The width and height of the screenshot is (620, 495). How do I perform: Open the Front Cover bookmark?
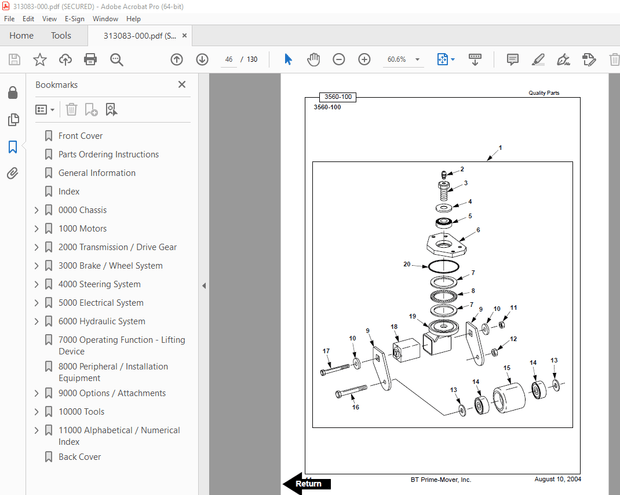(x=80, y=136)
